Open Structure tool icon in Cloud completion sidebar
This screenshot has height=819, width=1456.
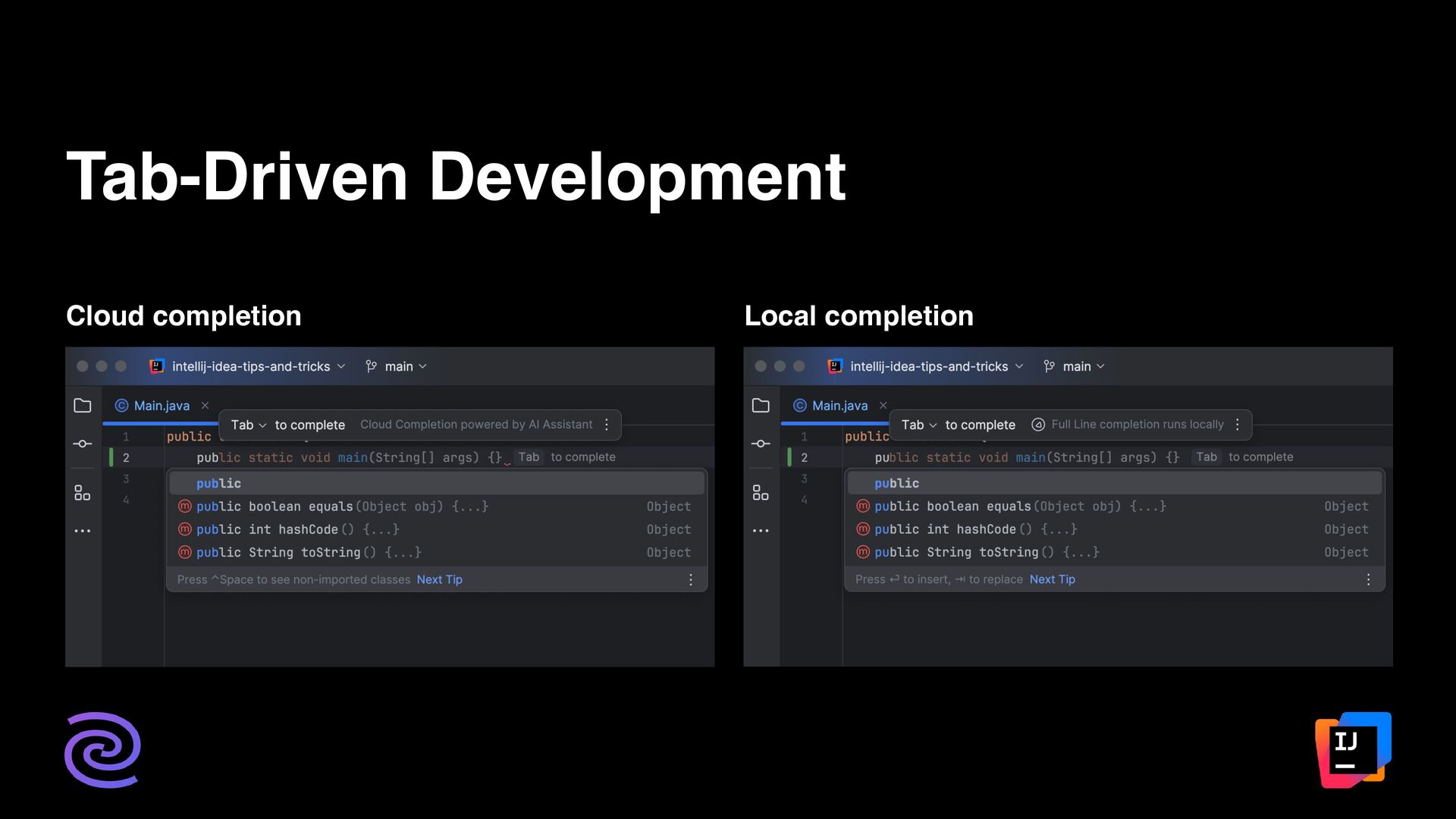(83, 493)
